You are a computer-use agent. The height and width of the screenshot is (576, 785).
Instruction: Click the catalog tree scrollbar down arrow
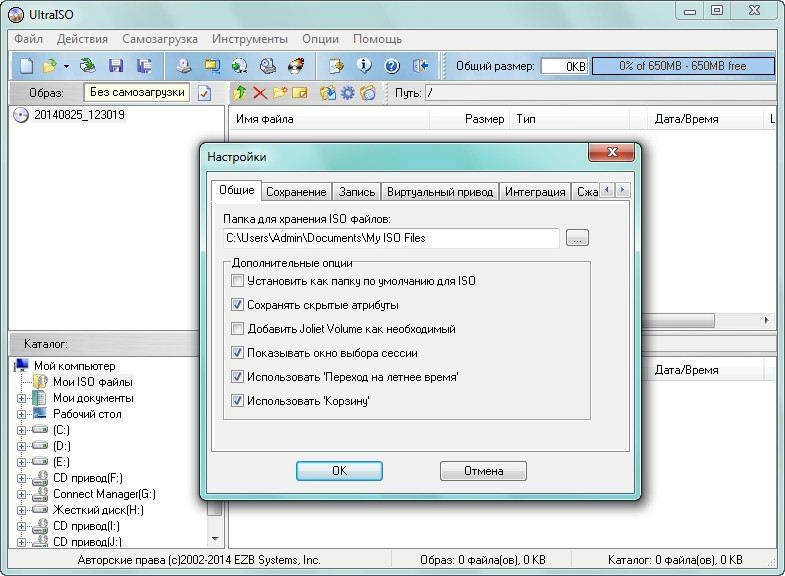[215, 539]
